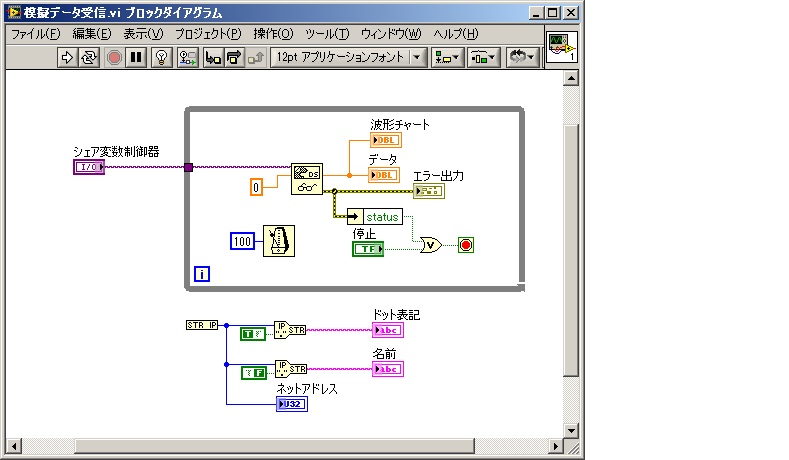Open the 編集(E) menu
This screenshot has width=789, height=460.
click(92, 34)
